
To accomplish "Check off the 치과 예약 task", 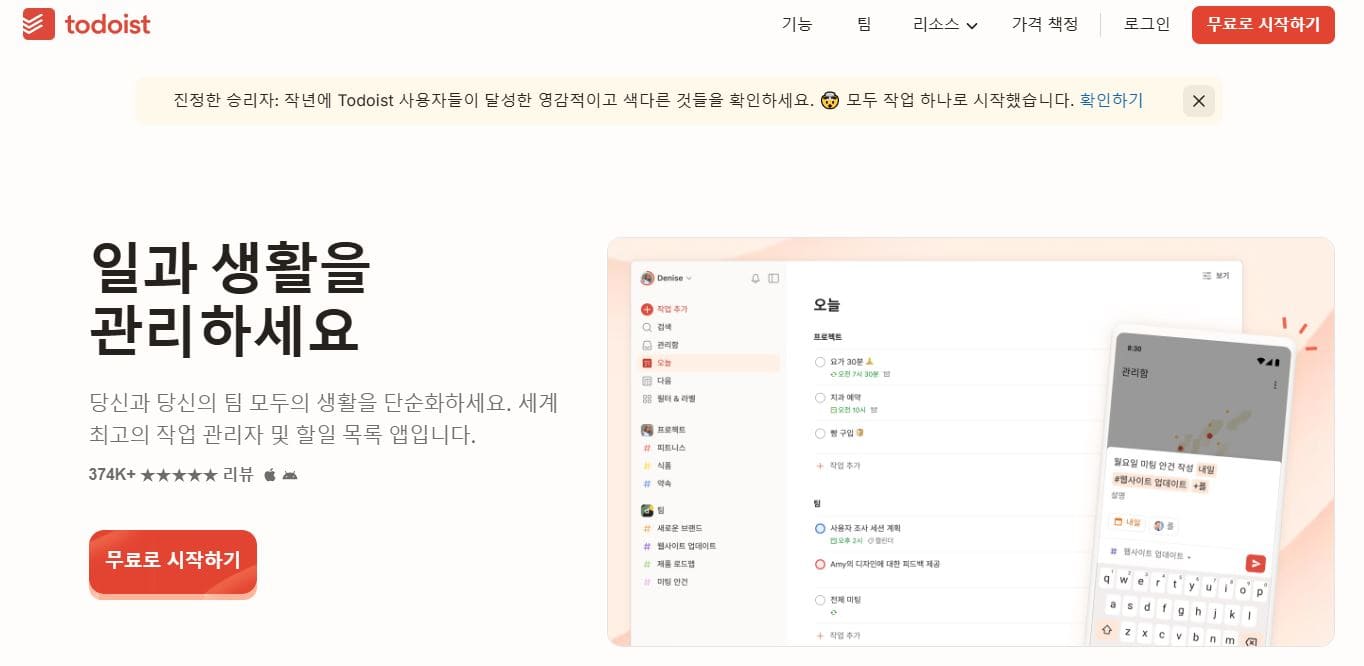I will pyautogui.click(x=820, y=398).
